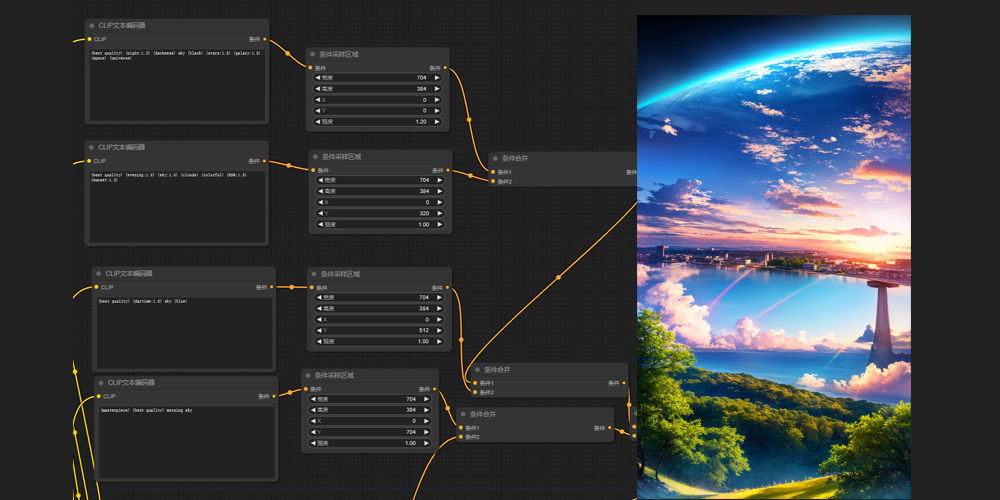Collapse the CLIP文本编码器 node with the night prompt
The width and height of the screenshot is (1000, 500).
click(92, 26)
